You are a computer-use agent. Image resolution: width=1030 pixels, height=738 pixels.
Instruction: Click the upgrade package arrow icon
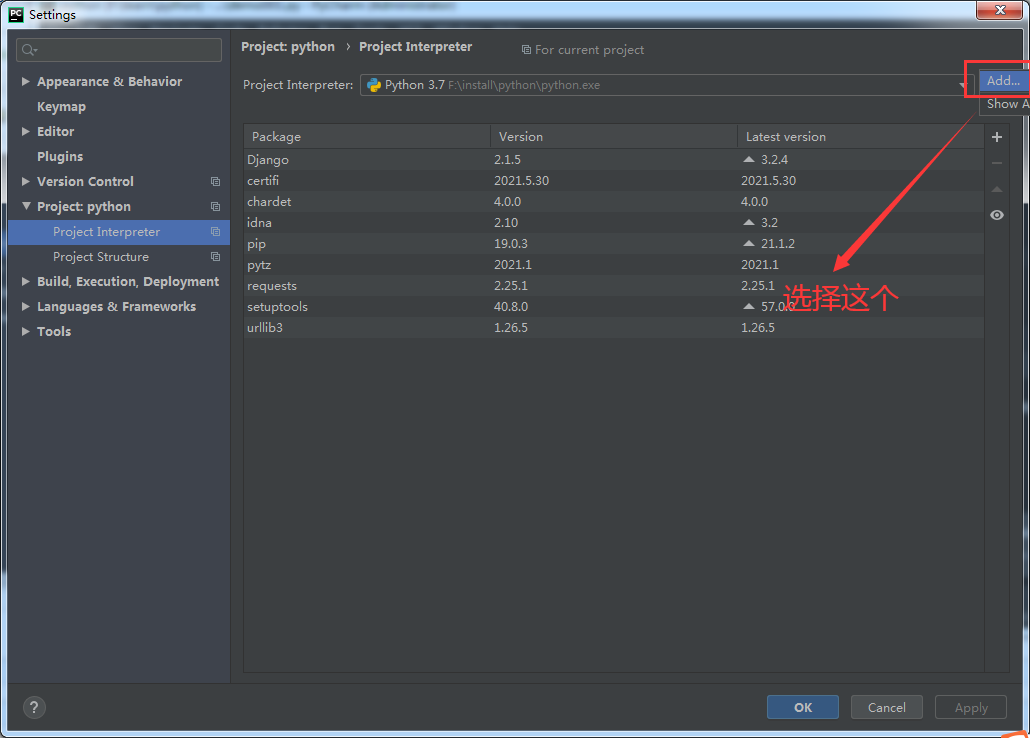pos(996,189)
